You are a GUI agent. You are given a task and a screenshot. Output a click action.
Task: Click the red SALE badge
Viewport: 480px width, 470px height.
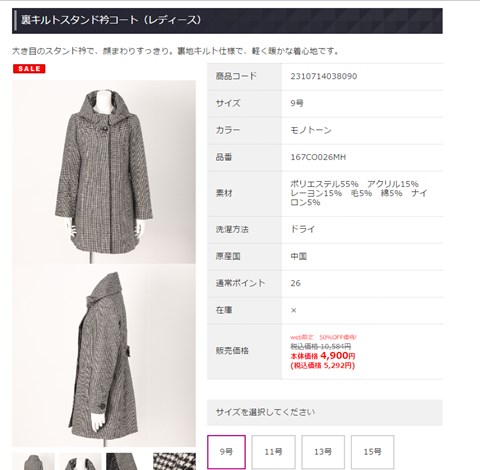click(x=29, y=69)
